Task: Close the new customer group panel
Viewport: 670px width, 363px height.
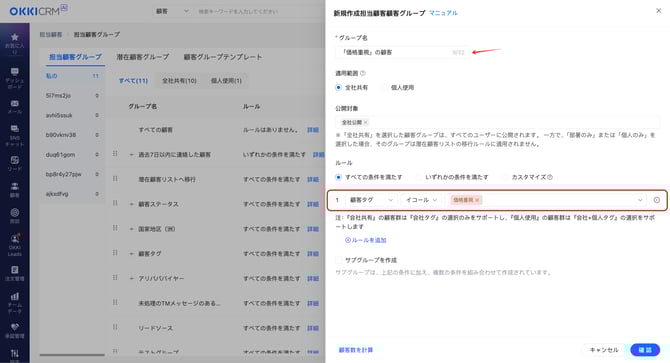Action: coord(658,11)
